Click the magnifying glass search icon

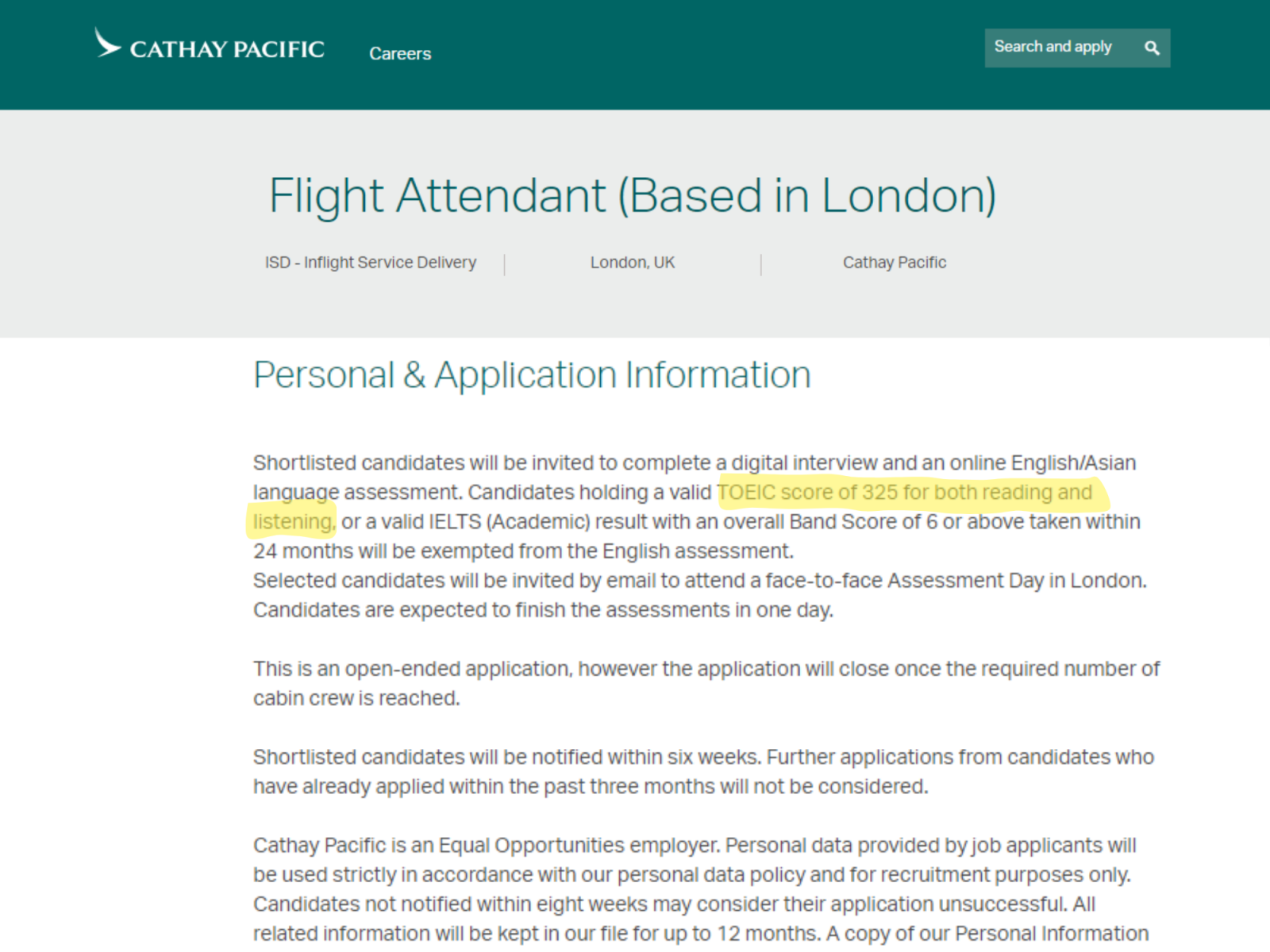coord(1152,48)
